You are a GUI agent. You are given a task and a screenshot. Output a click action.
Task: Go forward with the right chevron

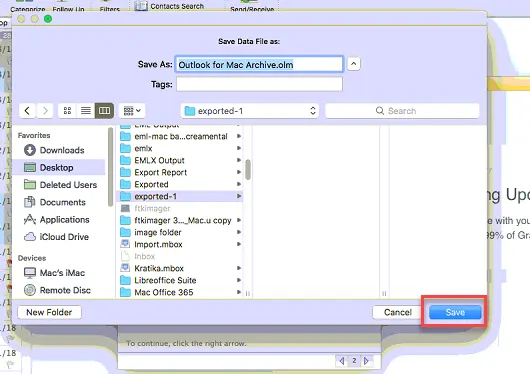pyautogui.click(x=45, y=111)
